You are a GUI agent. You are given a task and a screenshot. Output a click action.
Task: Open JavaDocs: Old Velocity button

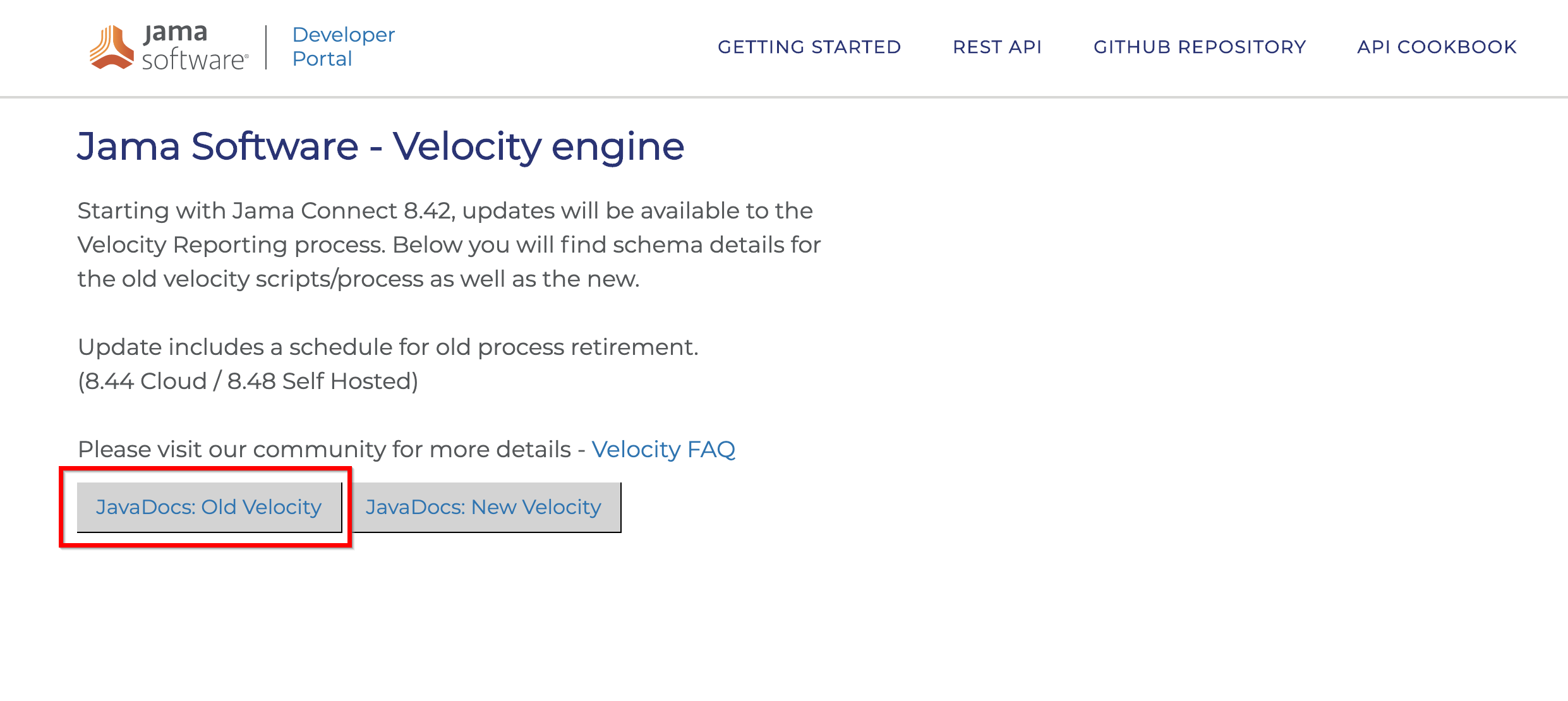coord(209,507)
